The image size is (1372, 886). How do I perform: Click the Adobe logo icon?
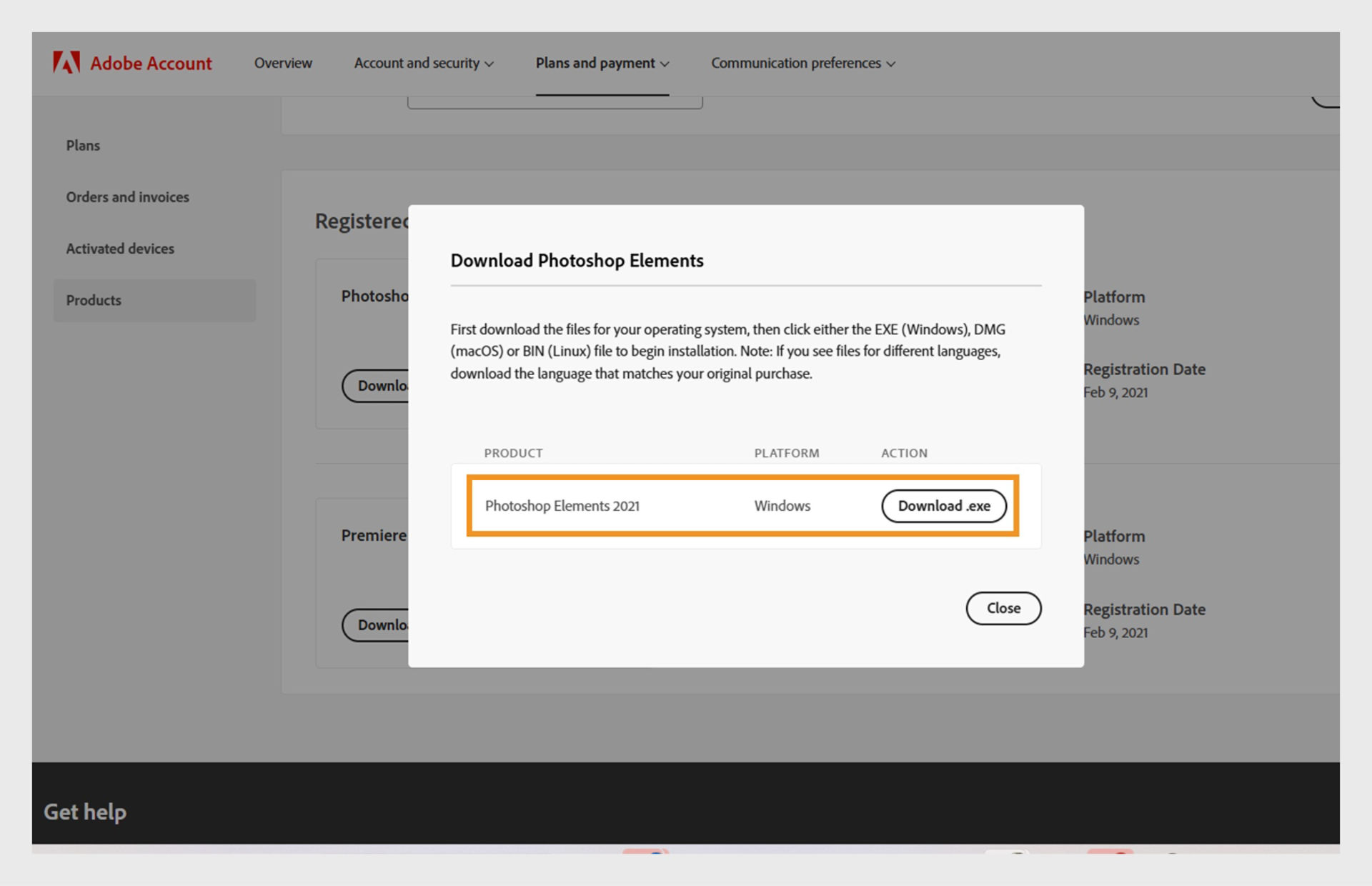[66, 63]
